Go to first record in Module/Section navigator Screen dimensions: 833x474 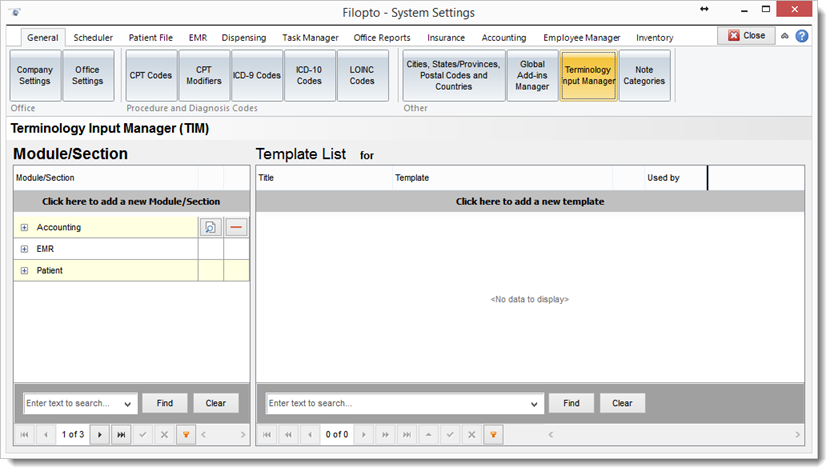[x=24, y=435]
